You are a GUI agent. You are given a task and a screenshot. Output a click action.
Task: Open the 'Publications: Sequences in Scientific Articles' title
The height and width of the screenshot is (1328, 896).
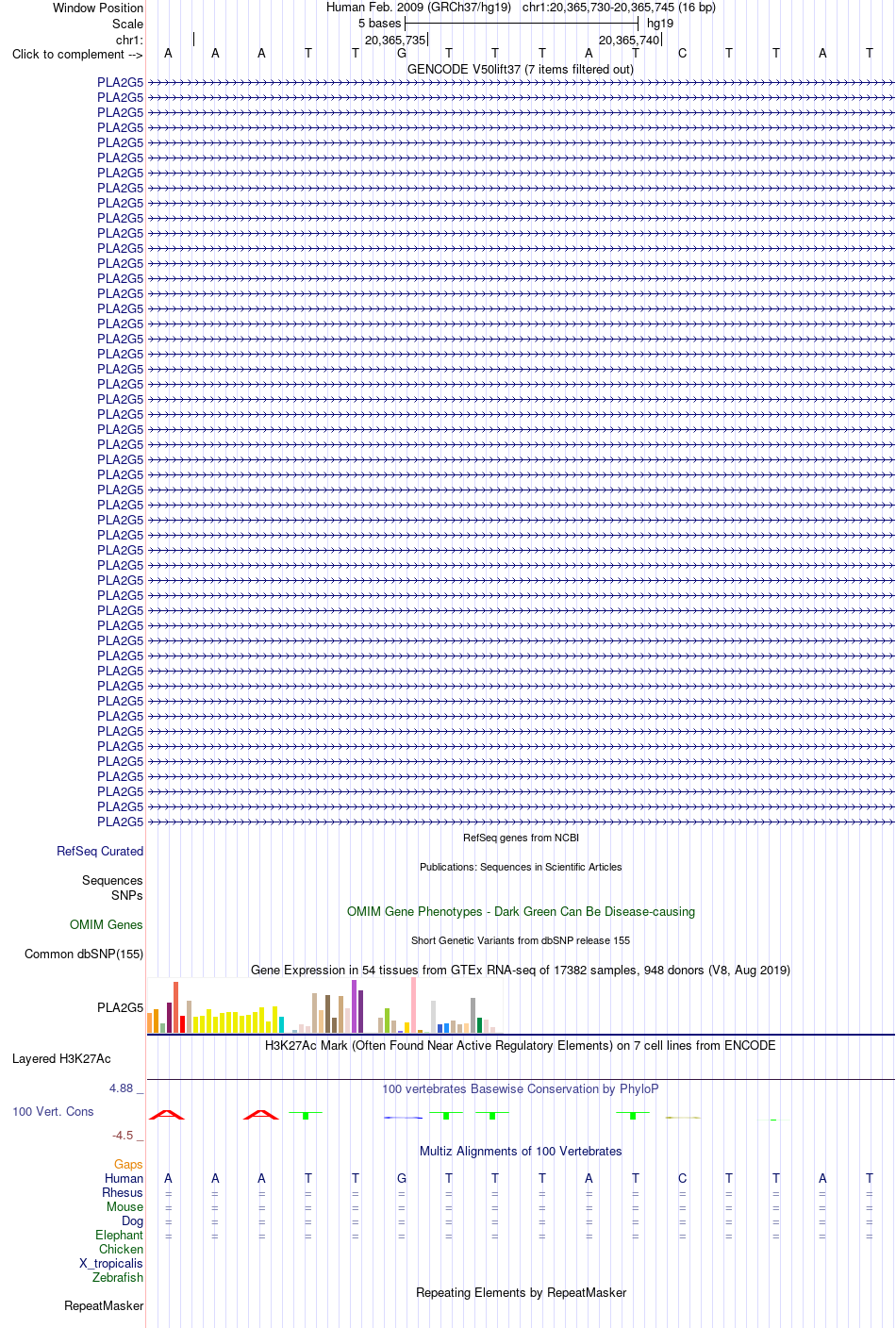pos(521,867)
